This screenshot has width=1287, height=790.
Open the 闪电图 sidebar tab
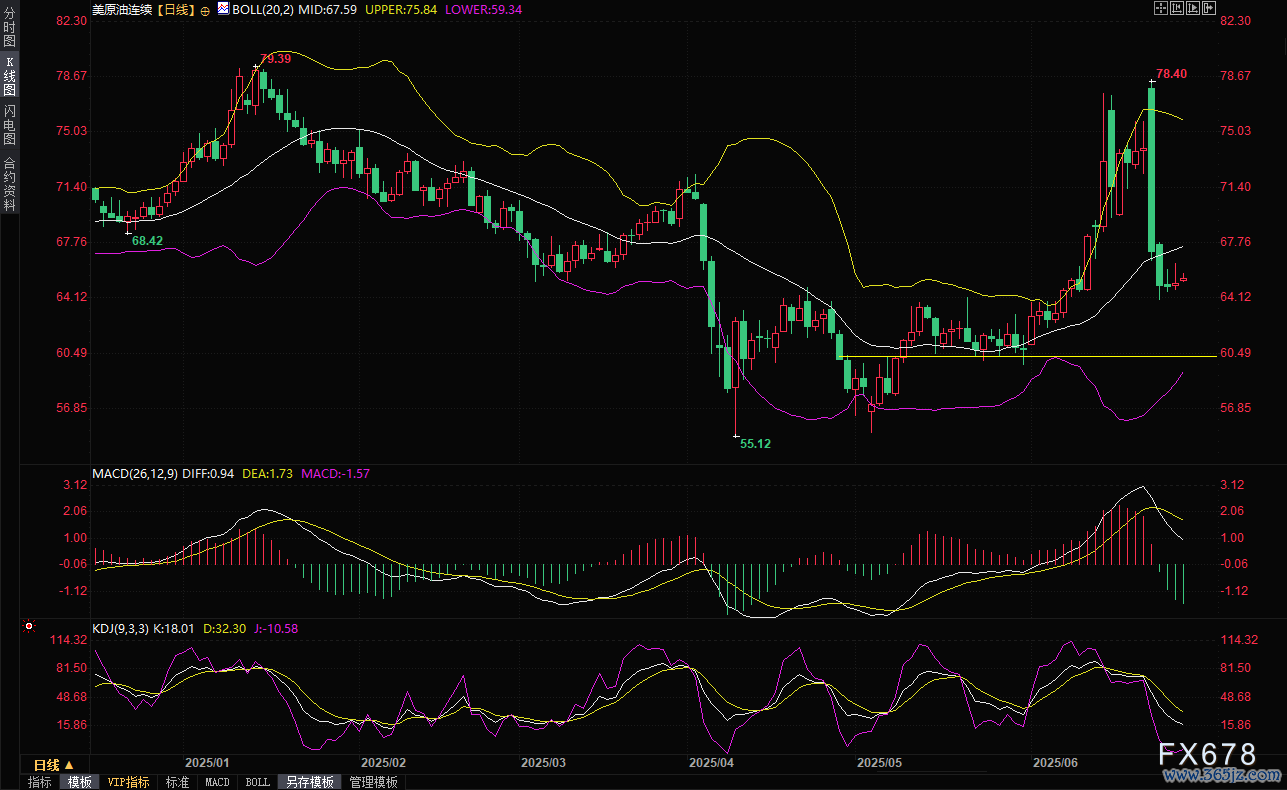[x=9, y=125]
